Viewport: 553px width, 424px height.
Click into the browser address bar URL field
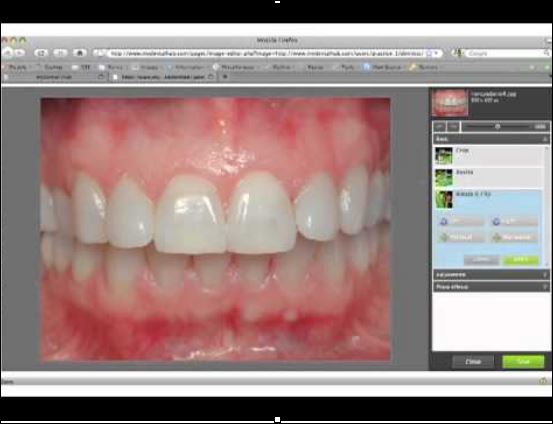click(x=266, y=53)
